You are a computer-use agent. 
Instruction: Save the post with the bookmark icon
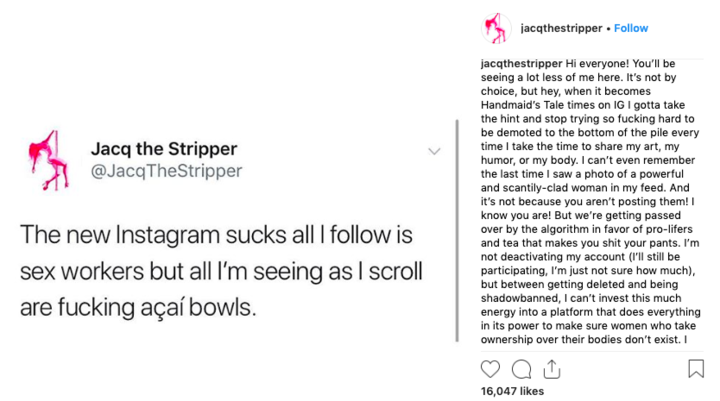pyautogui.click(x=696, y=368)
